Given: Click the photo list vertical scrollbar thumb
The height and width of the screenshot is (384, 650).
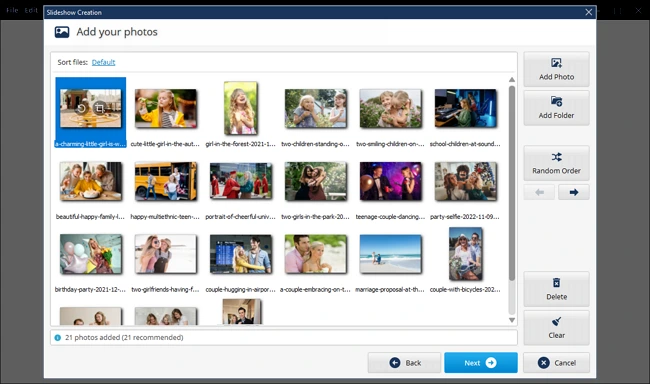Looking at the screenshot, I should [x=512, y=183].
